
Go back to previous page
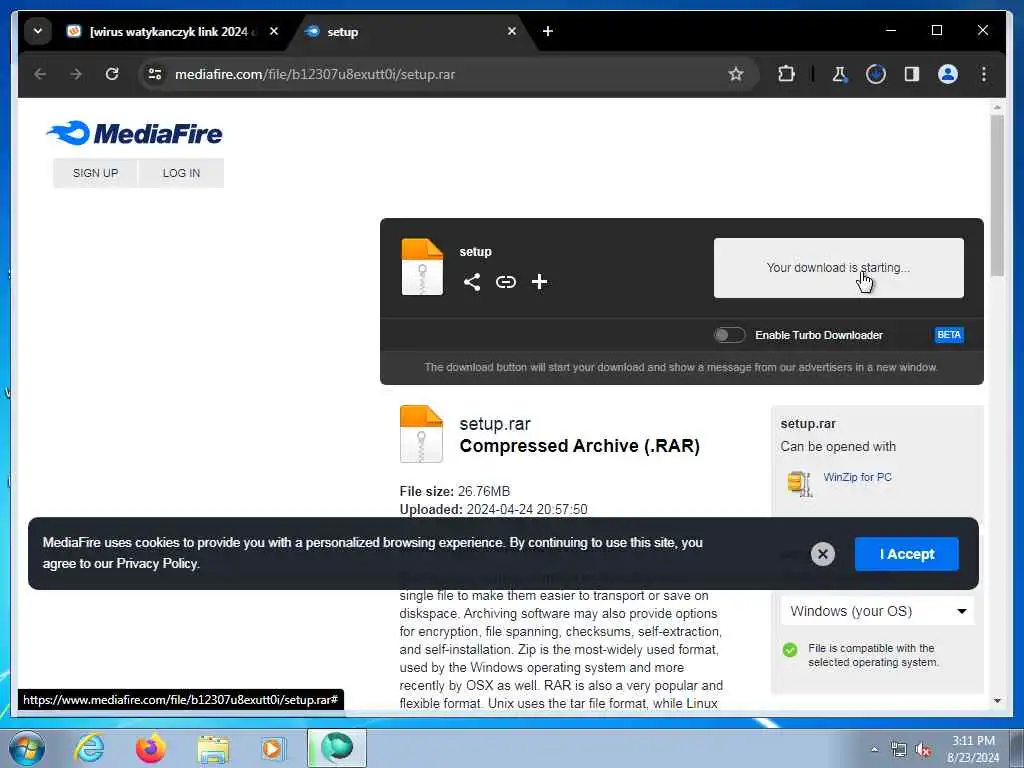(40, 74)
